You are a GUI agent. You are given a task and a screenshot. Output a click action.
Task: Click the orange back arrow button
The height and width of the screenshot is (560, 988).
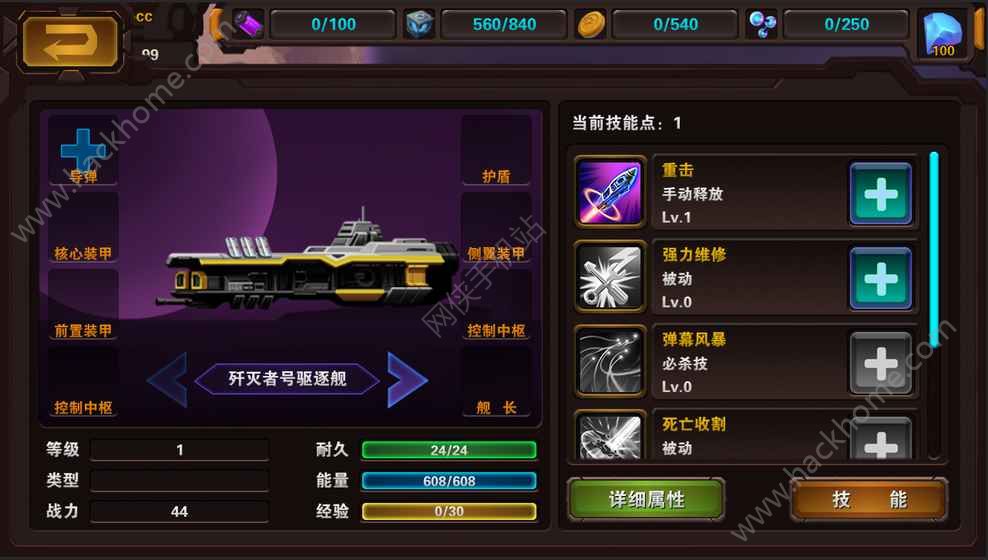point(70,42)
